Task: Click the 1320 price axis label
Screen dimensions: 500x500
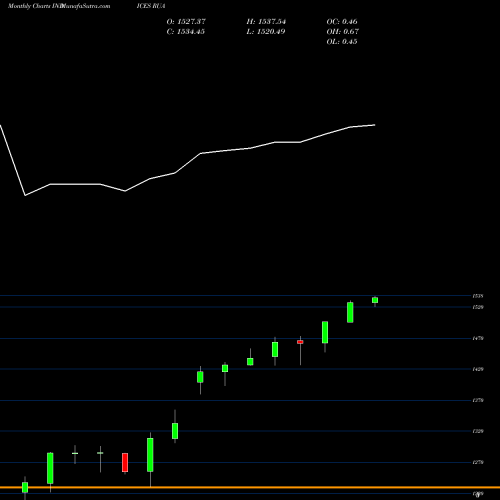Action: pyautogui.click(x=478, y=431)
